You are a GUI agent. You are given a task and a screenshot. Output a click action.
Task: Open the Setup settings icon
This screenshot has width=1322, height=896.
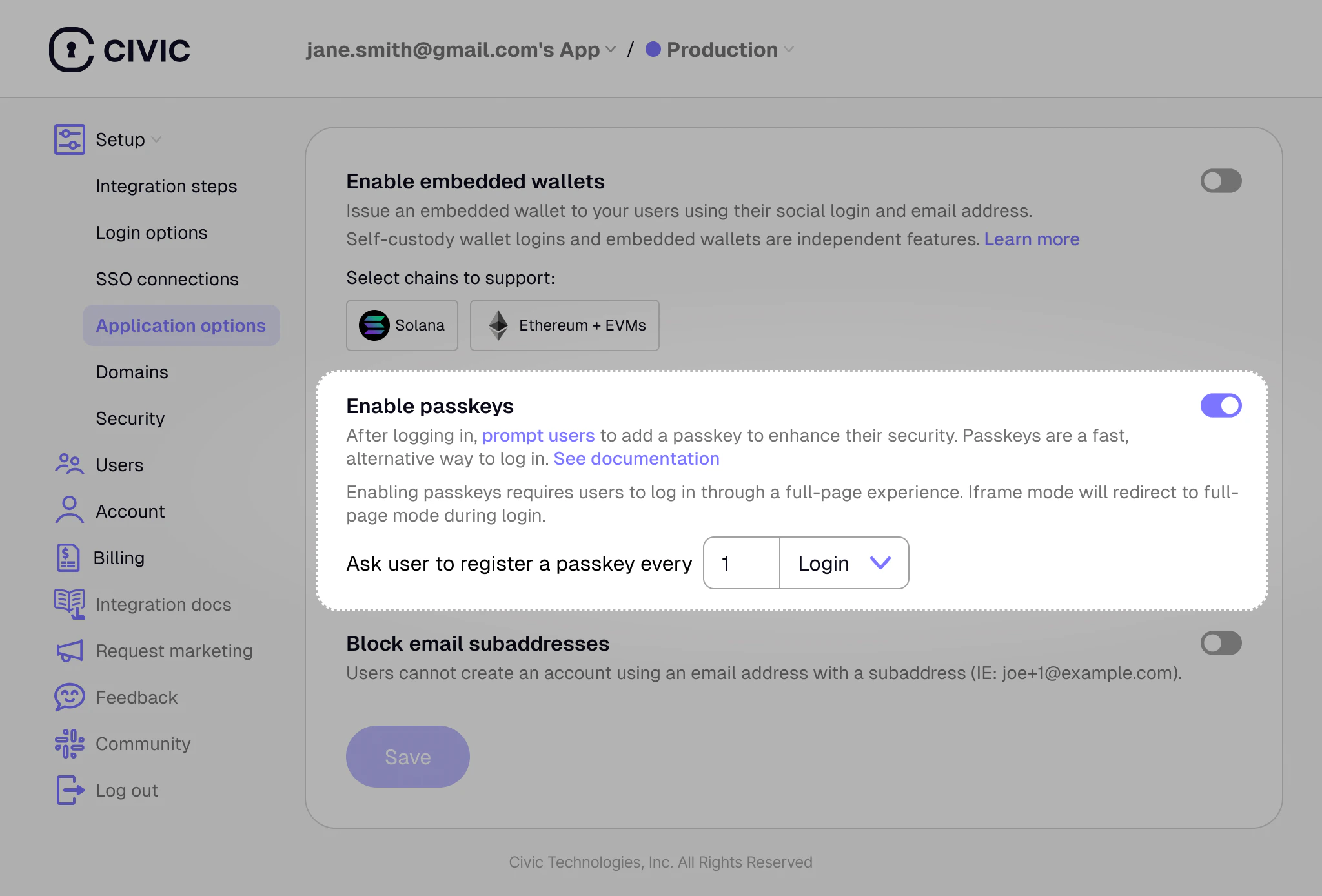click(68, 139)
